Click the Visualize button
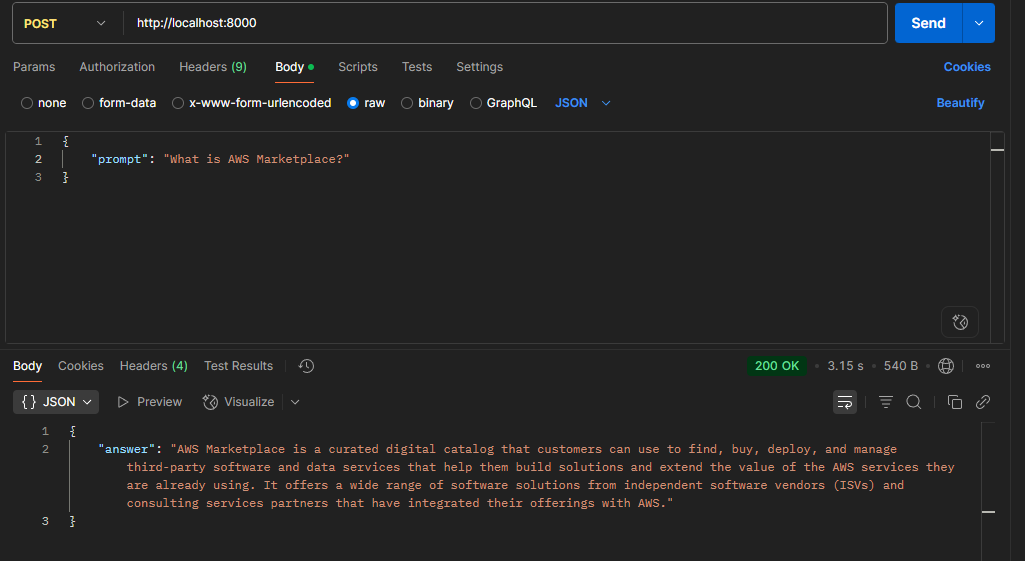This screenshot has width=1025, height=561. click(x=239, y=402)
